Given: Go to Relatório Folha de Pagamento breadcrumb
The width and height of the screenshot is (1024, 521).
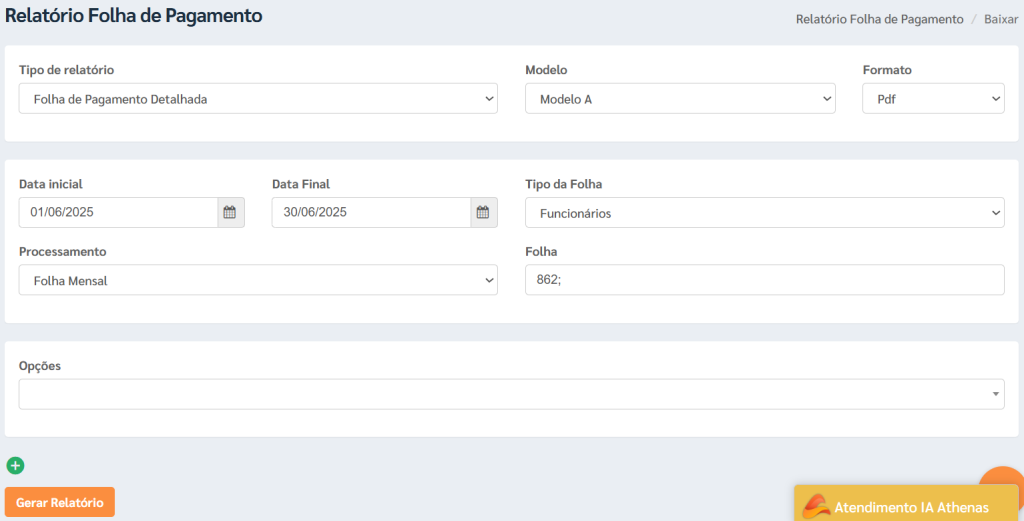Looking at the screenshot, I should [x=879, y=19].
